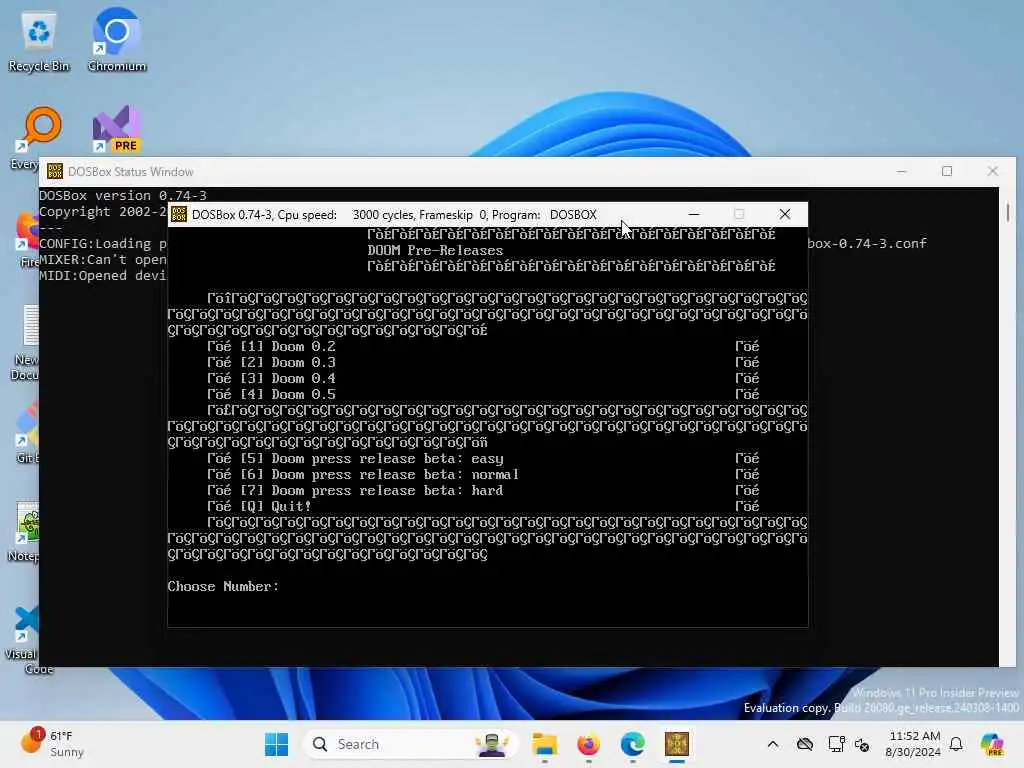Open the weather widget showing 61°F Sunny

pyautogui.click(x=54, y=743)
